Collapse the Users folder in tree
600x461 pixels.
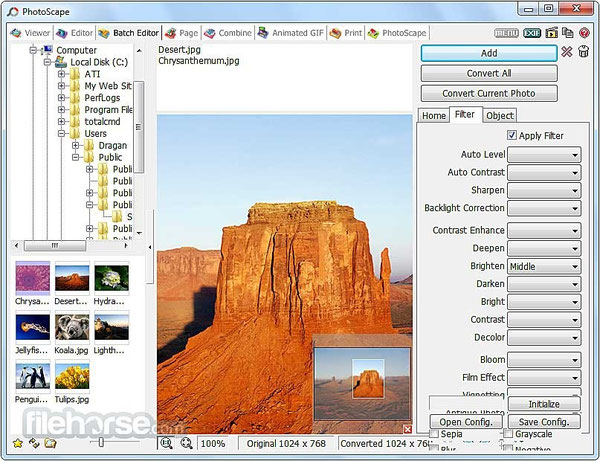(61, 134)
